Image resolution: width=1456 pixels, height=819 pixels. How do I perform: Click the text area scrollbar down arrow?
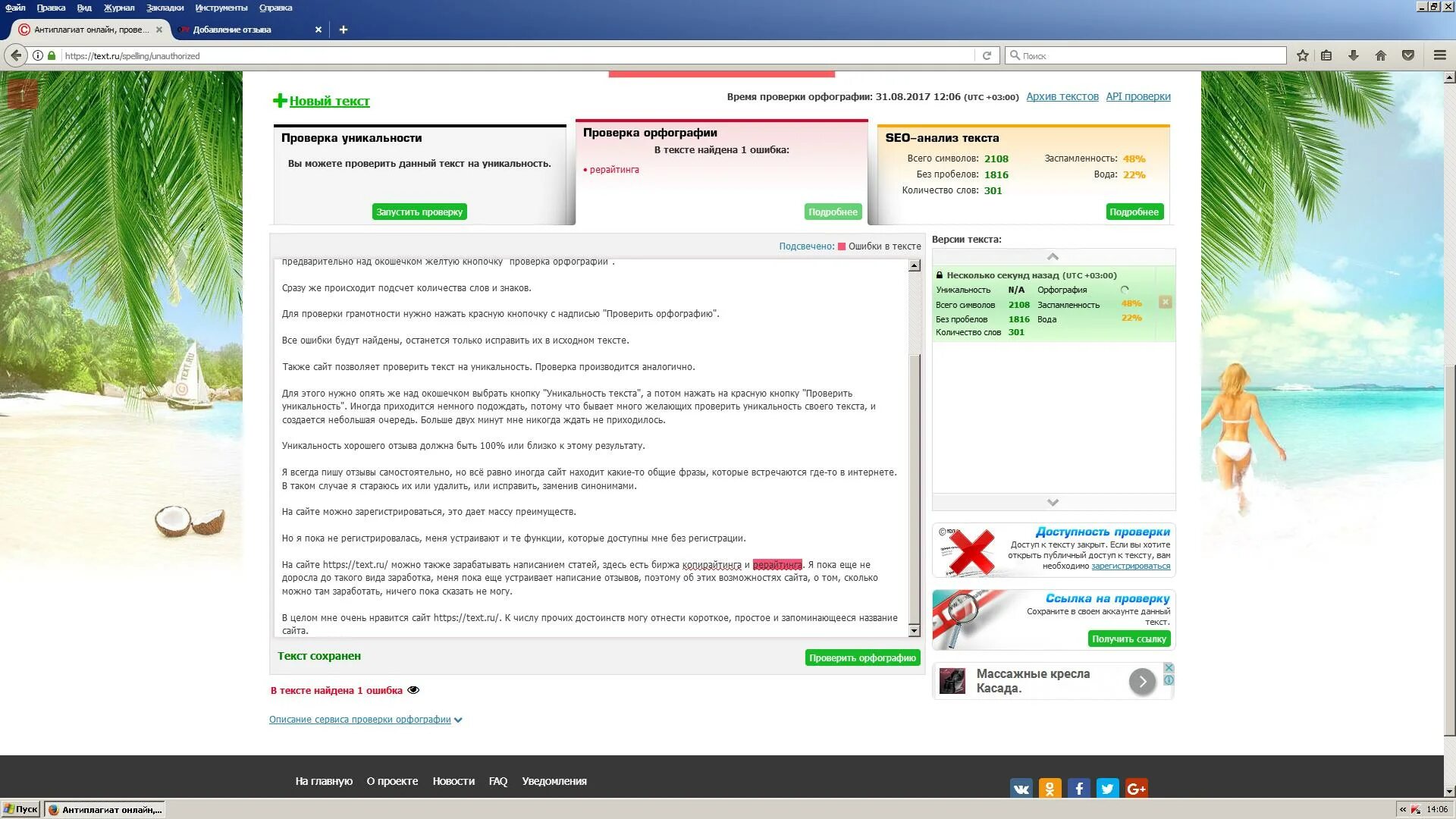(915, 630)
